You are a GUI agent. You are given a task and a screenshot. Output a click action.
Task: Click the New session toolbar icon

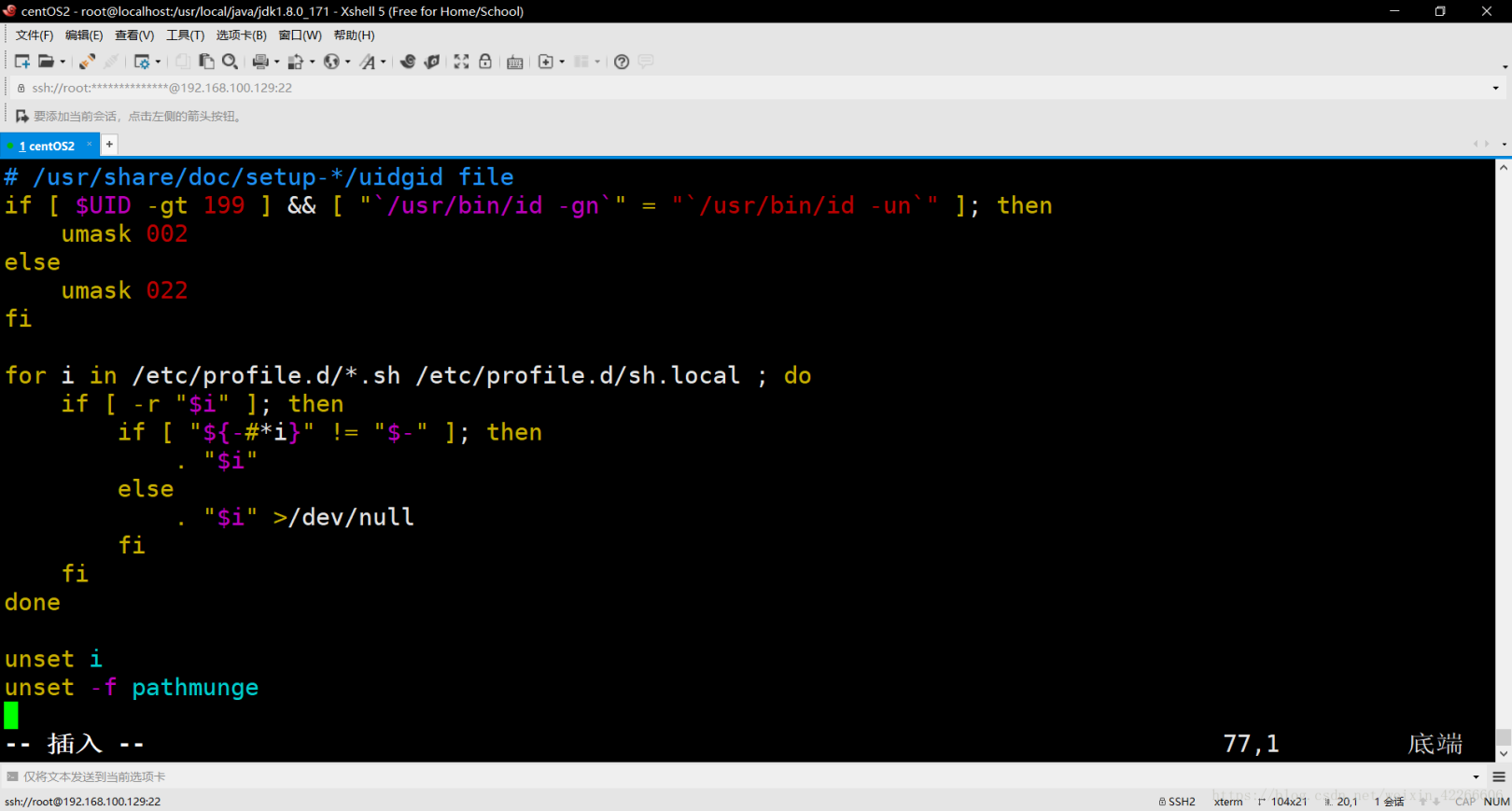(x=22, y=62)
